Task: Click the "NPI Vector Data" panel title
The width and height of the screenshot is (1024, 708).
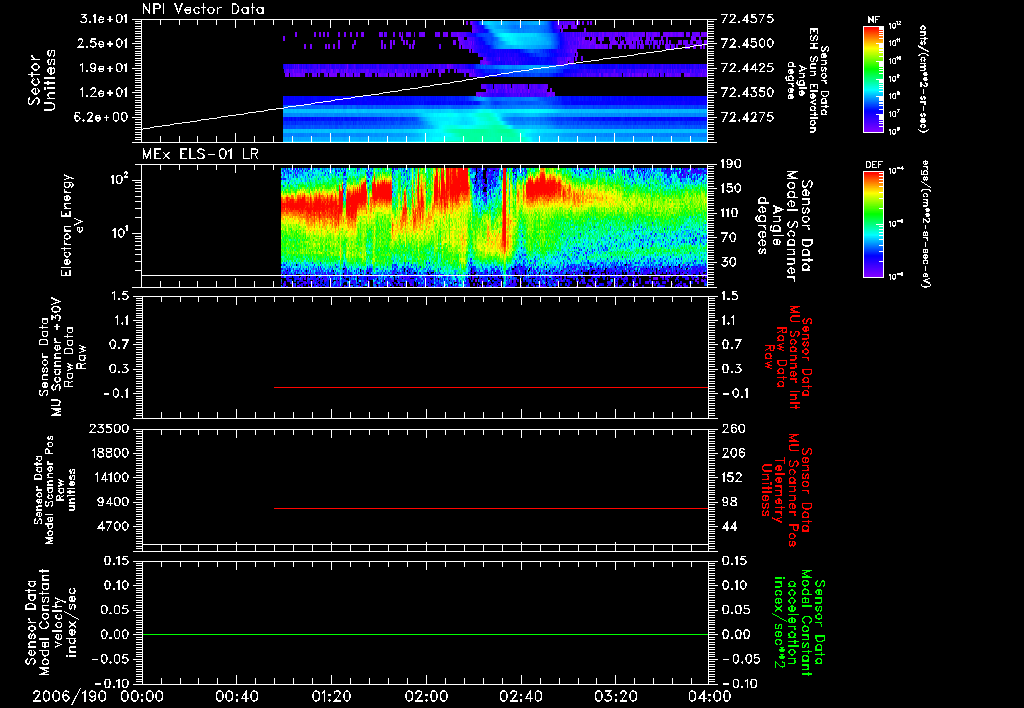Action: click(x=204, y=9)
